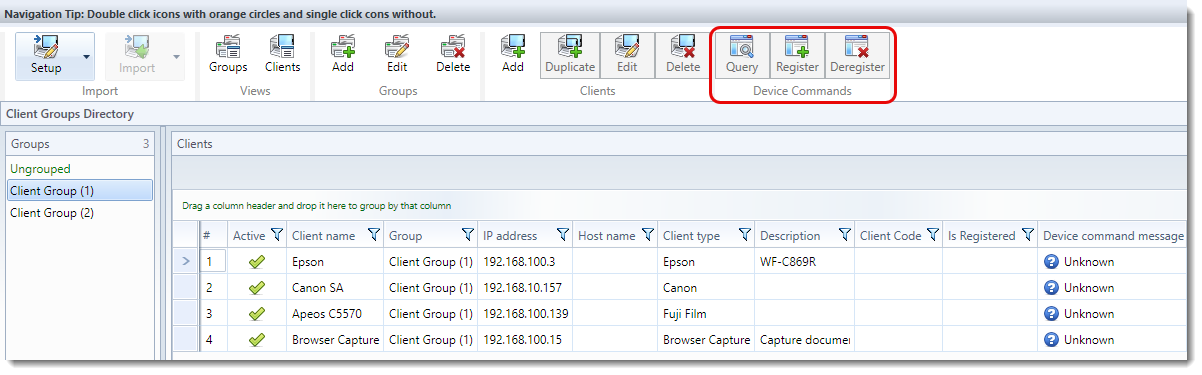1202x375 pixels.
Task: Select Ungrouped in Groups list
Action: click(x=80, y=169)
